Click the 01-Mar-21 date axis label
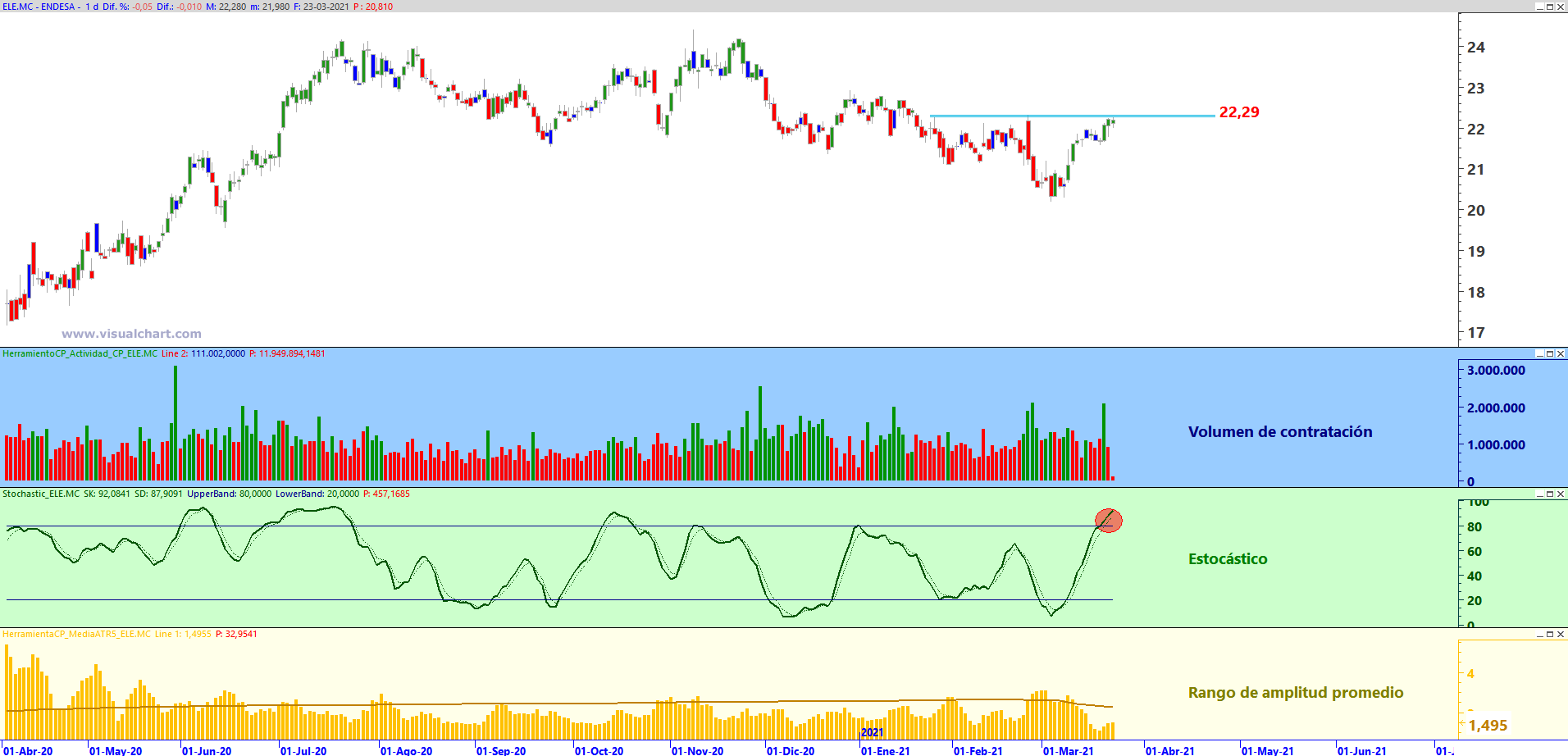Screen dimensions: 1568x756 (x=1069, y=750)
